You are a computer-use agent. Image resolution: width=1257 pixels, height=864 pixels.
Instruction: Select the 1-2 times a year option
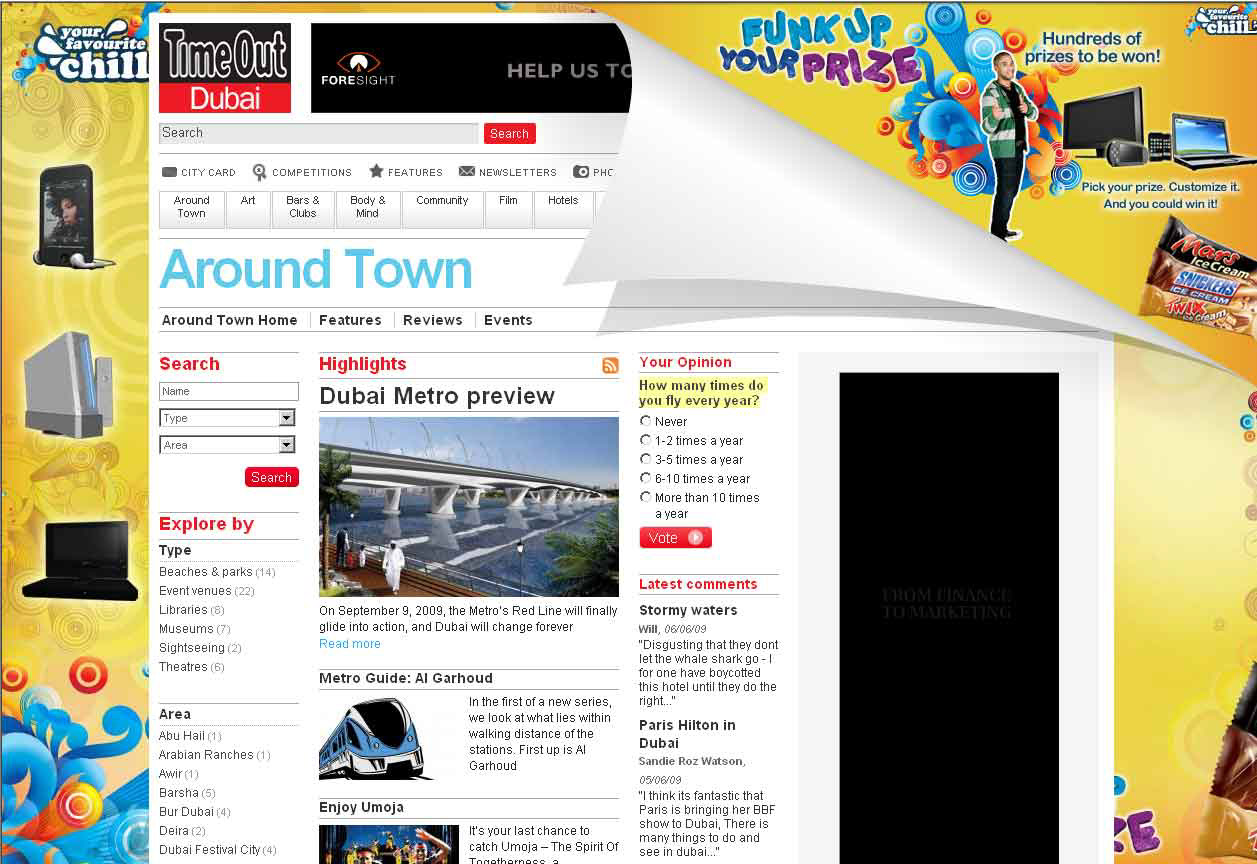tap(646, 440)
